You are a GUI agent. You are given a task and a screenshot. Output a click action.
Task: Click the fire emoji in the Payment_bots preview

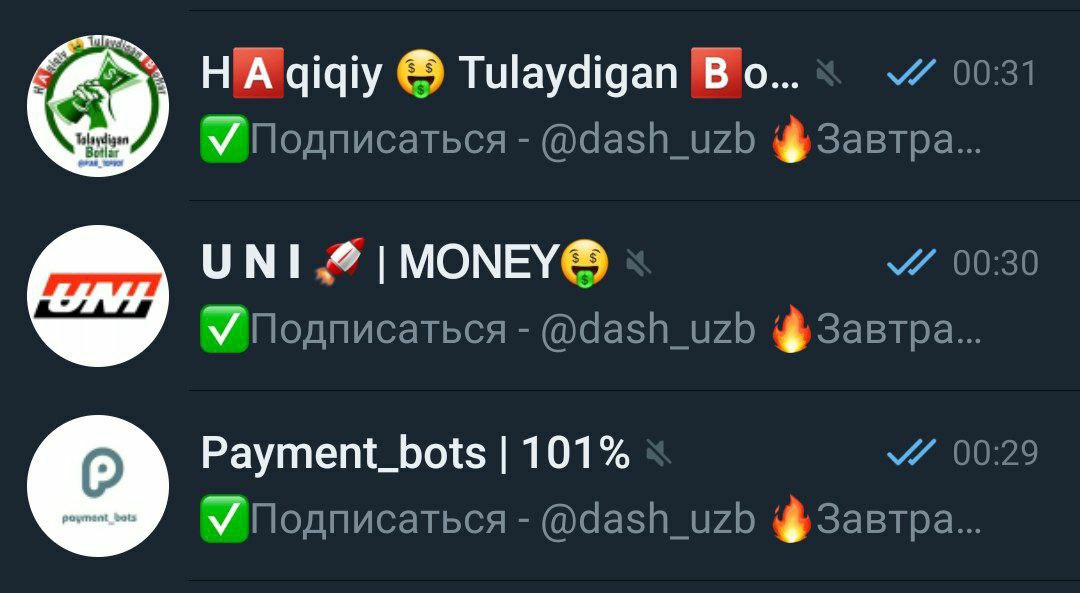point(791,518)
